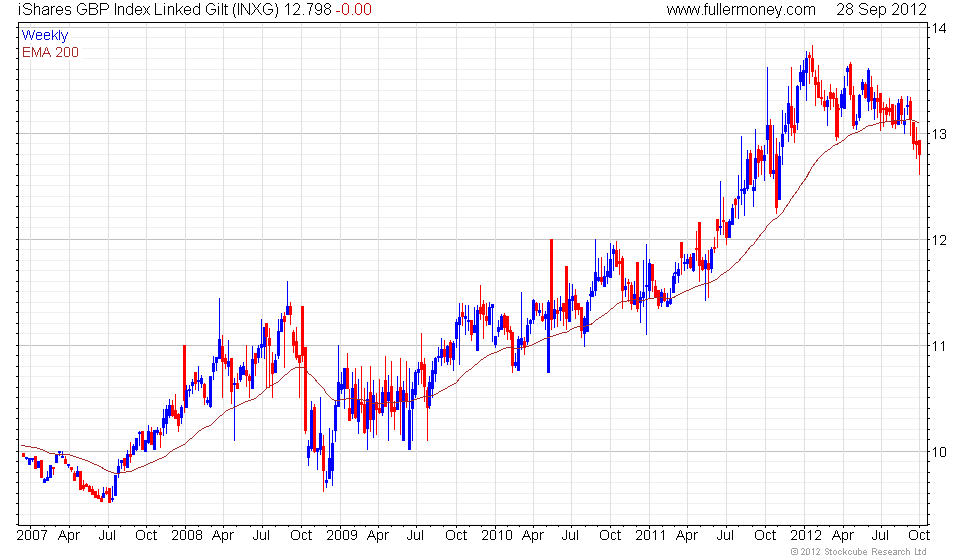The height and width of the screenshot is (560, 980).
Task: Click the chart title iShares GBP Index Linked Gilt
Action: pos(148,10)
